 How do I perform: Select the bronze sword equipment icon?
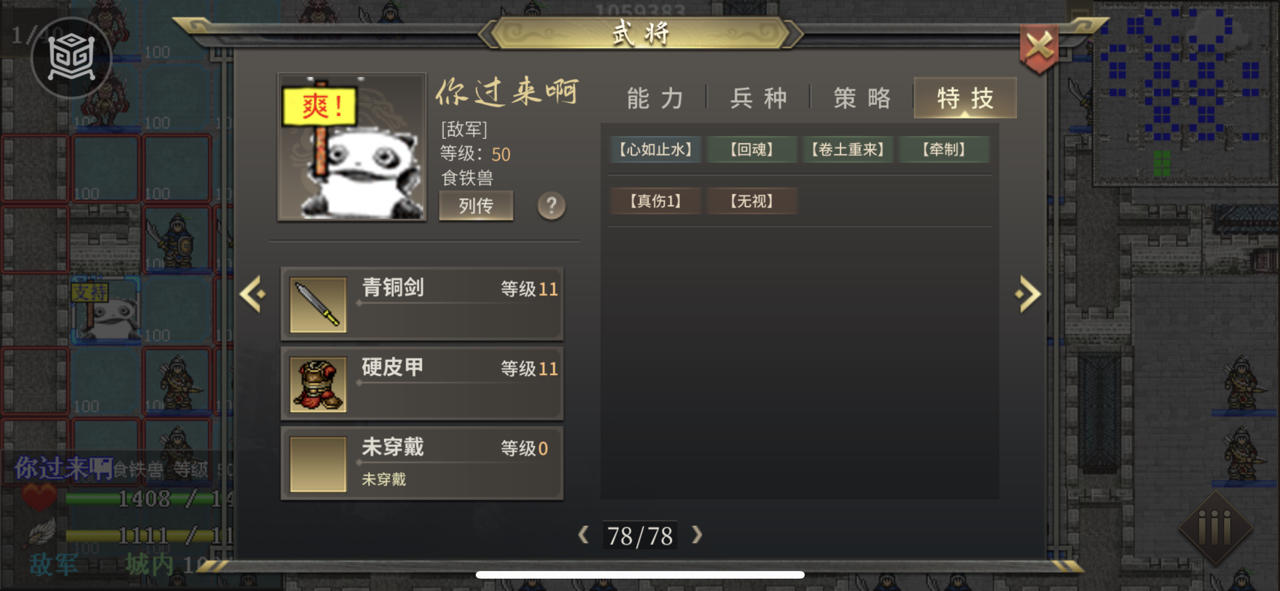click(x=318, y=305)
